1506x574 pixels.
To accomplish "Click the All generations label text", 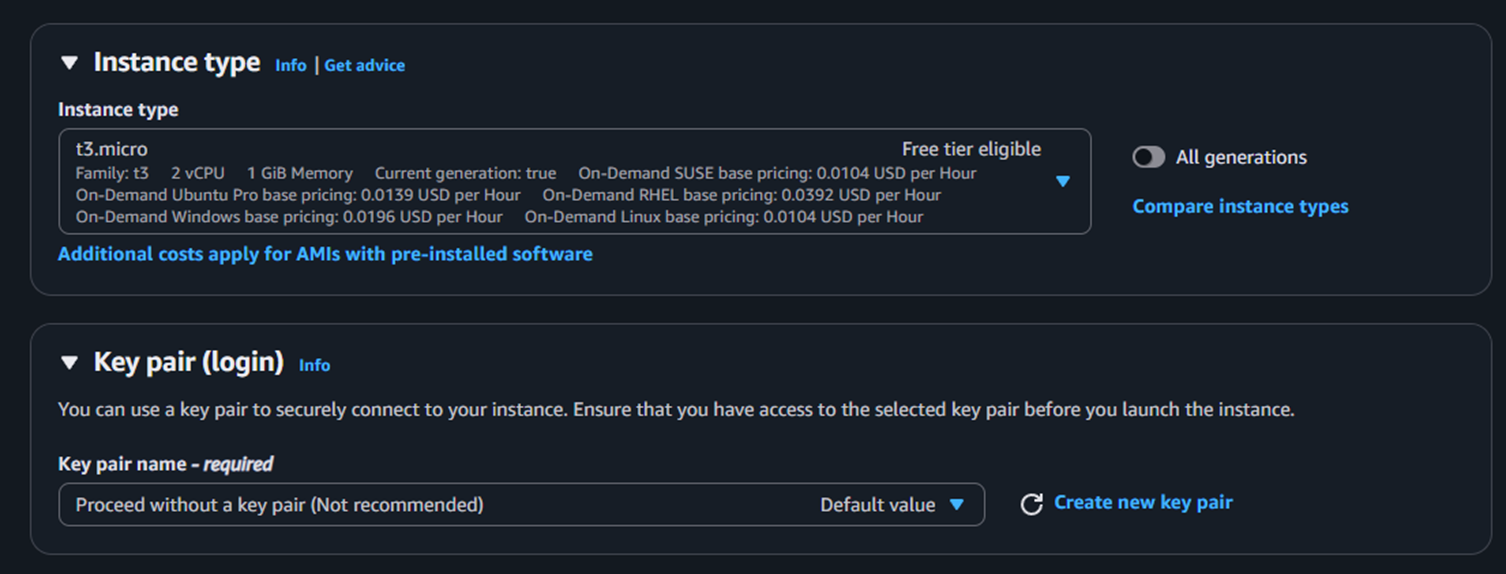I will (1241, 157).
